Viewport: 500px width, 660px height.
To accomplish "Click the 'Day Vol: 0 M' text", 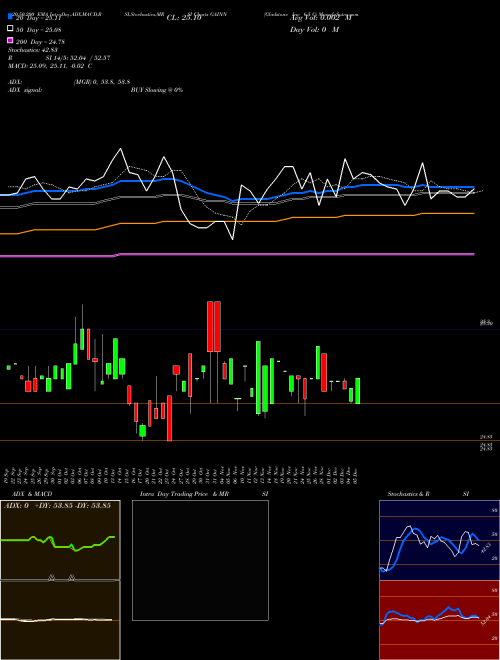I will (x=314, y=30).
